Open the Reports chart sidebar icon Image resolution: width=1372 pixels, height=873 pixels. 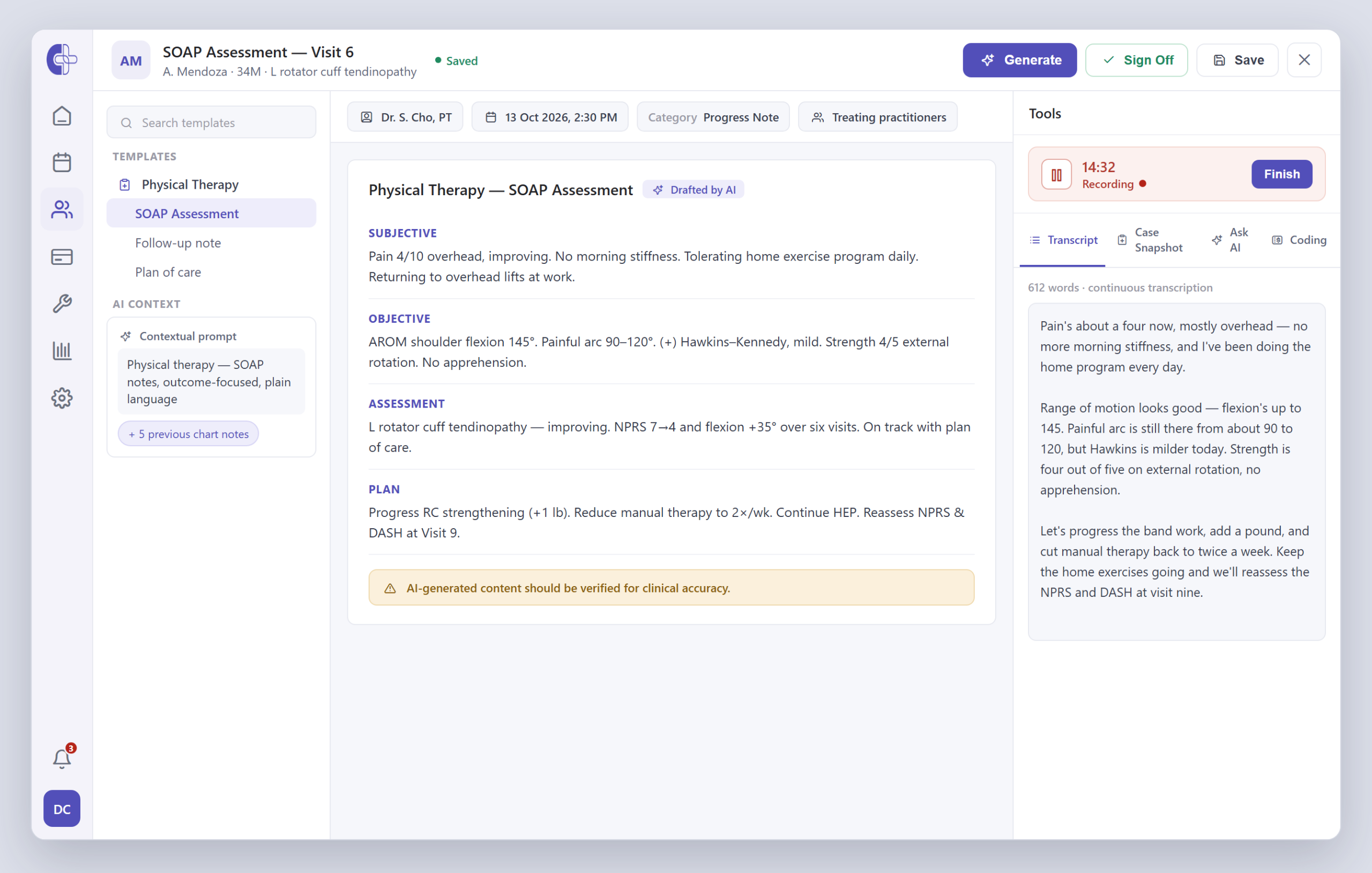click(62, 351)
